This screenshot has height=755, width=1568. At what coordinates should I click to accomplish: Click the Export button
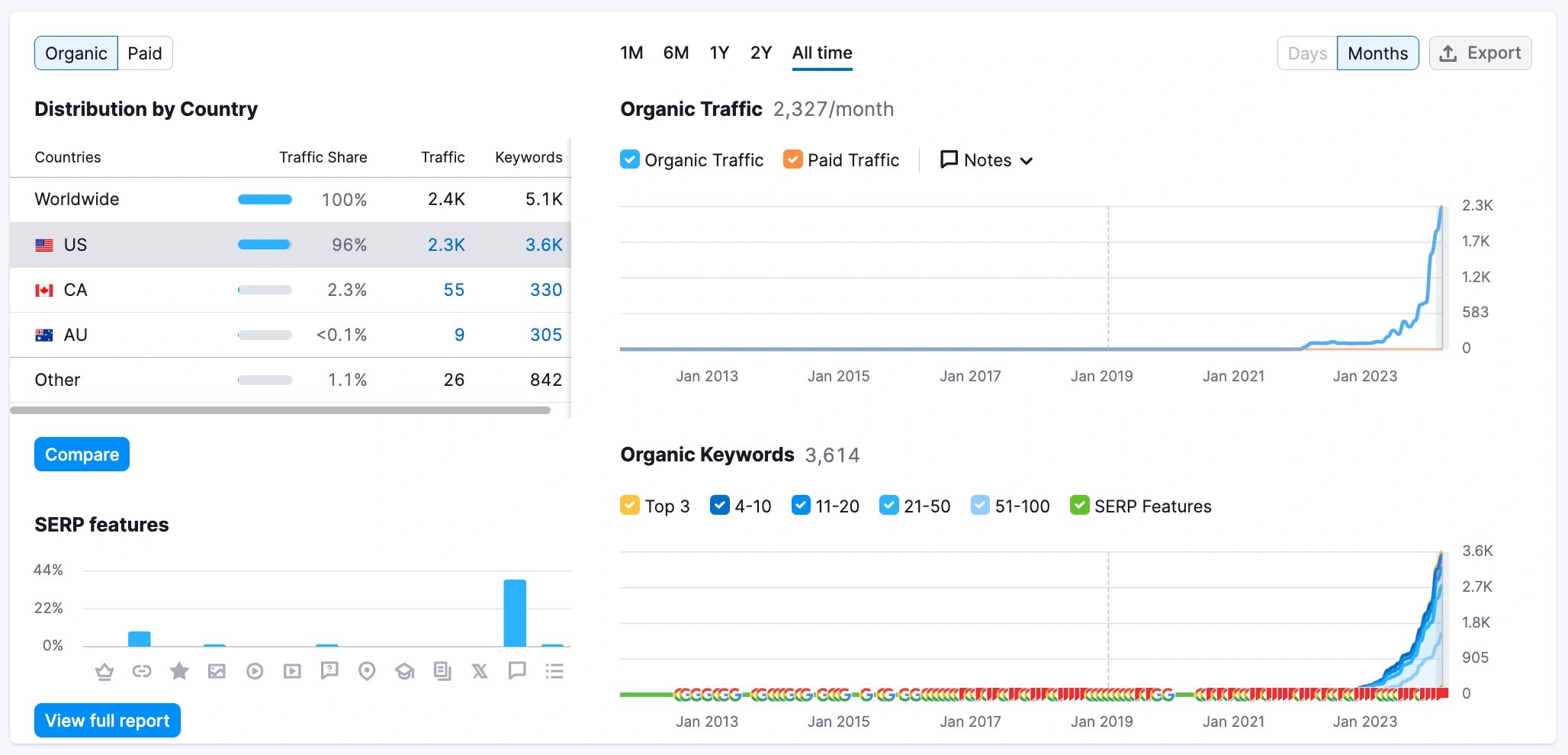coord(1480,53)
